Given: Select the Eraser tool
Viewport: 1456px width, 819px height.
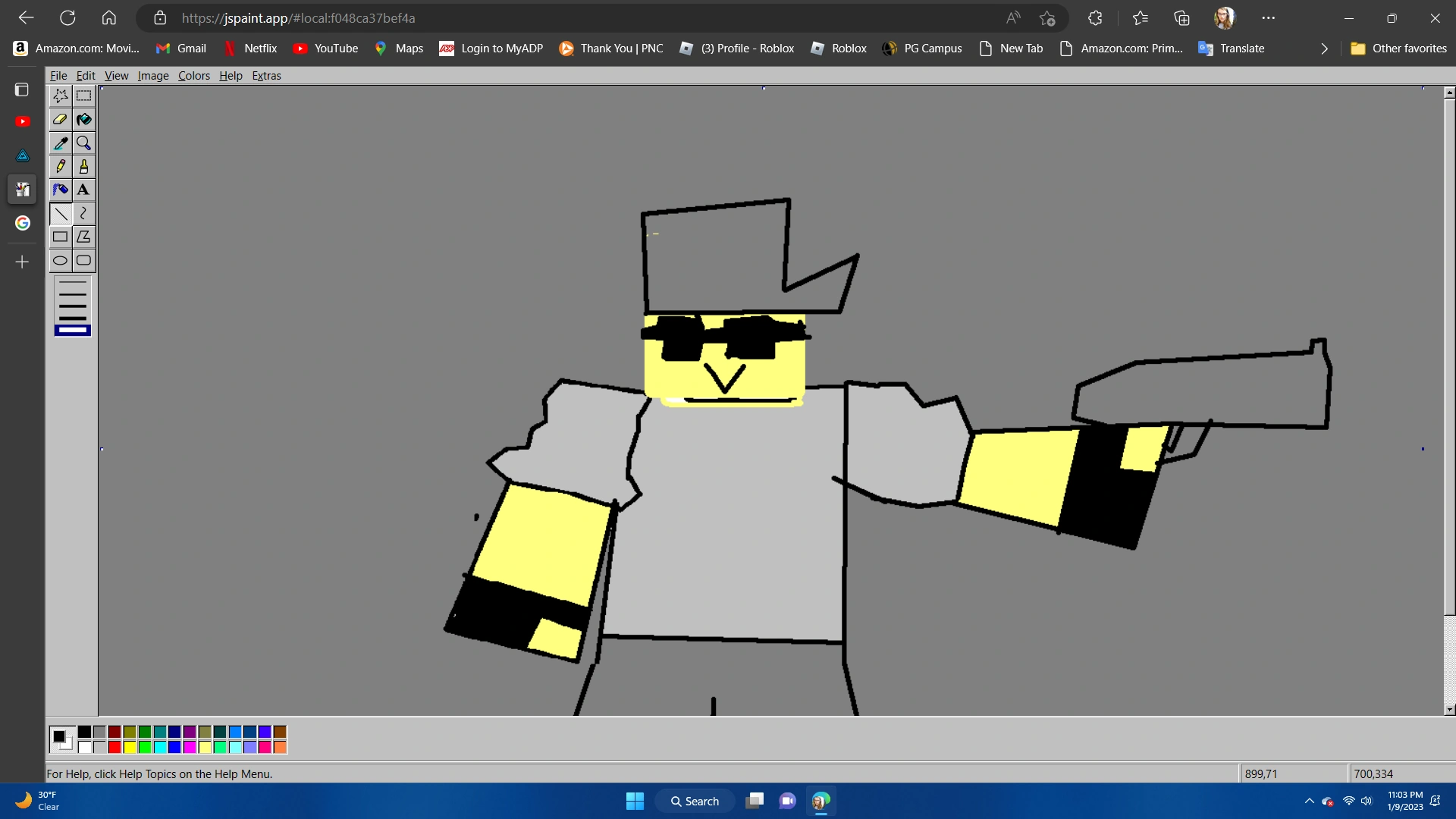Looking at the screenshot, I should coord(61,119).
